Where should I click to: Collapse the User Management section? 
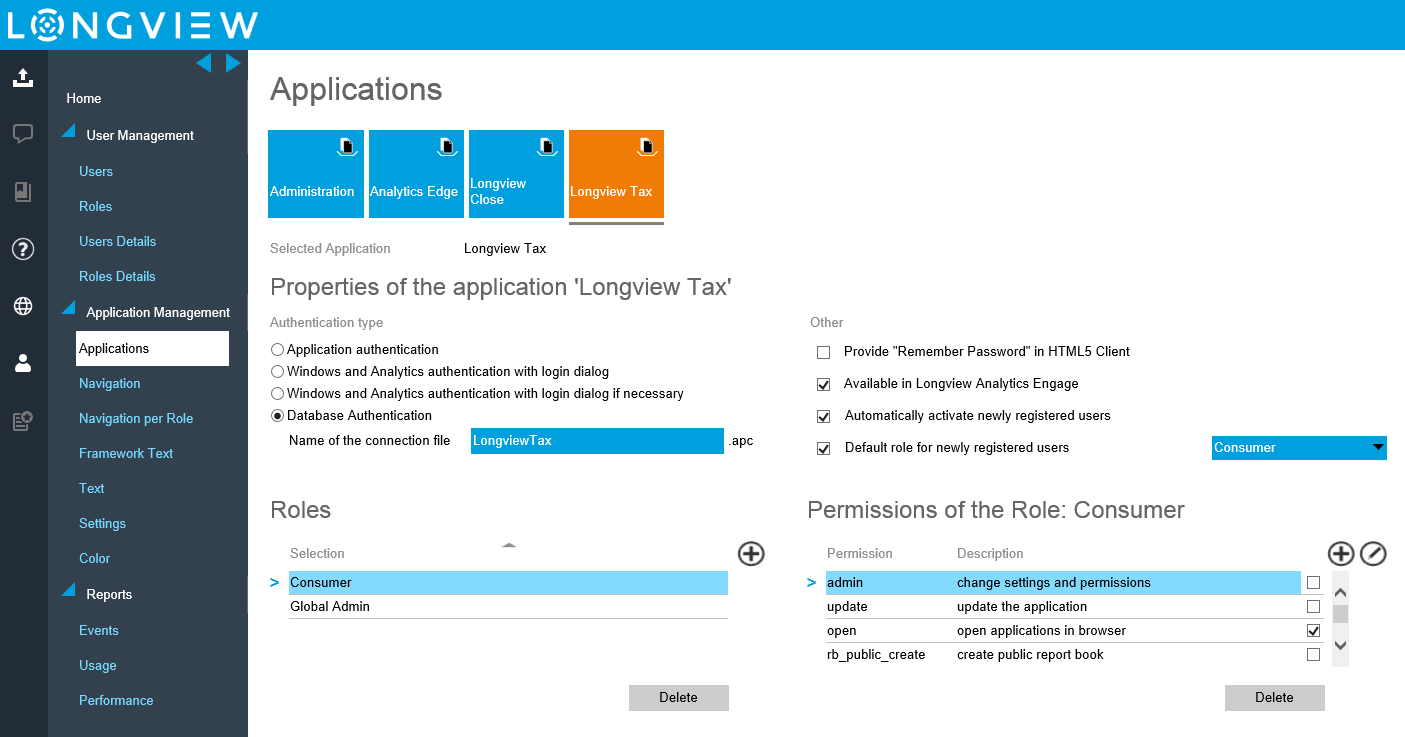[69, 133]
